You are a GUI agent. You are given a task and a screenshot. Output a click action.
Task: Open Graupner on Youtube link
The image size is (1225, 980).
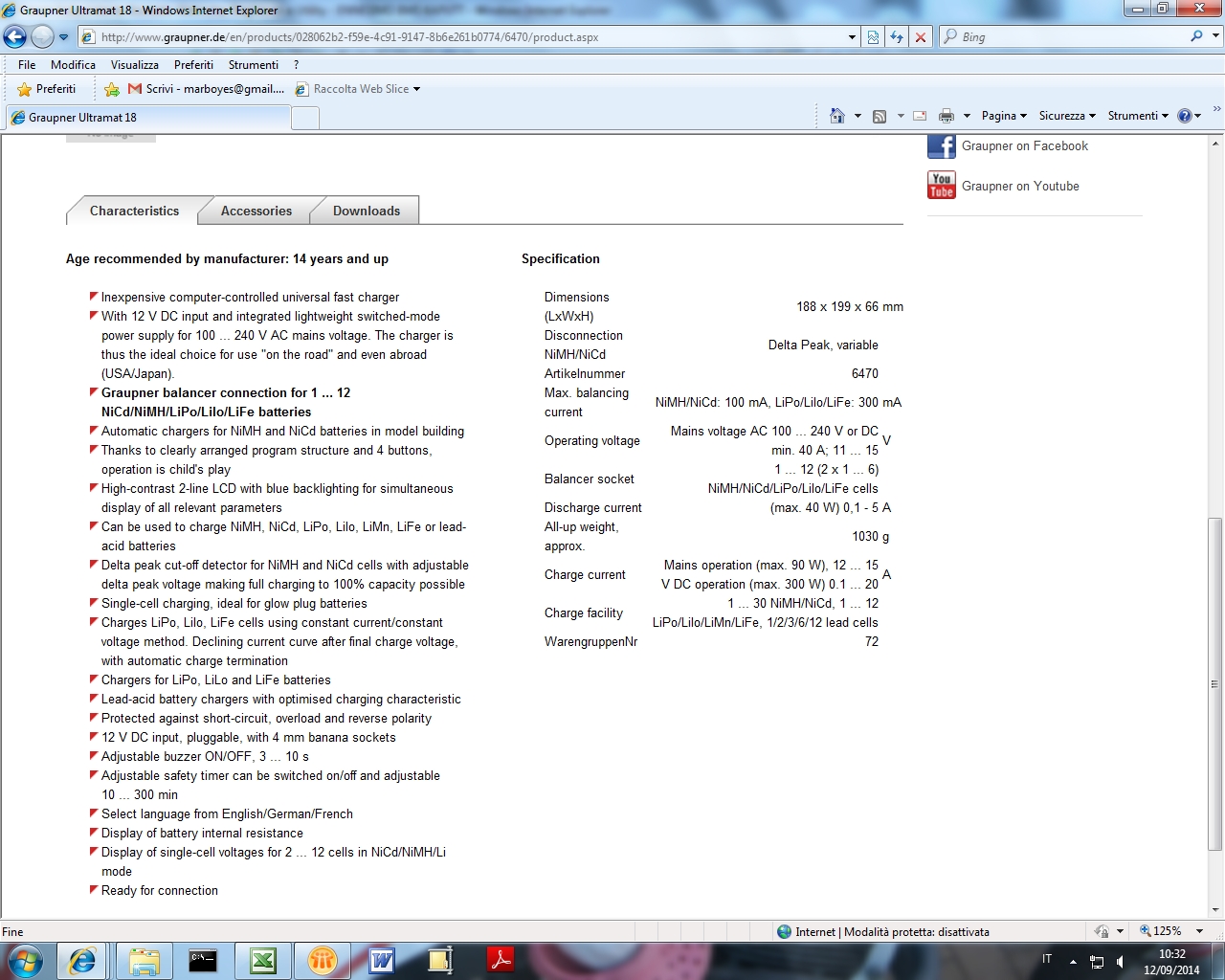1020,187
